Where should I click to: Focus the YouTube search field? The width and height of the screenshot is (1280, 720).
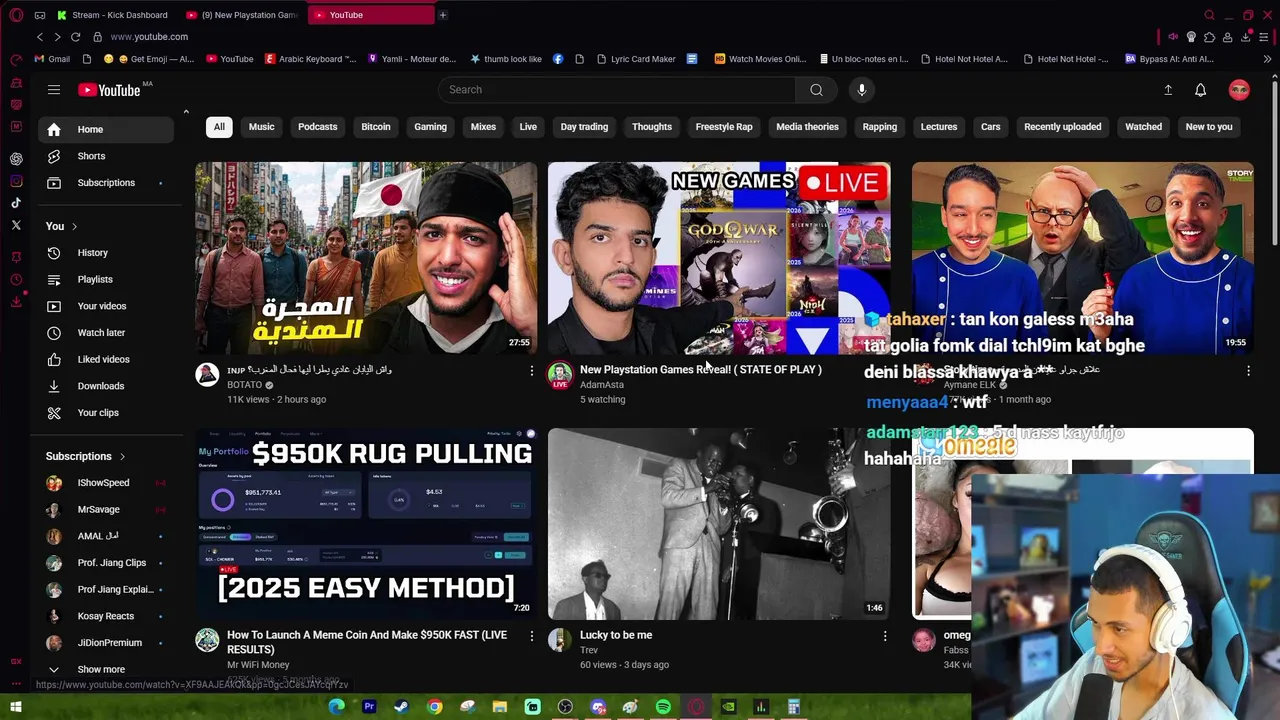pos(617,90)
